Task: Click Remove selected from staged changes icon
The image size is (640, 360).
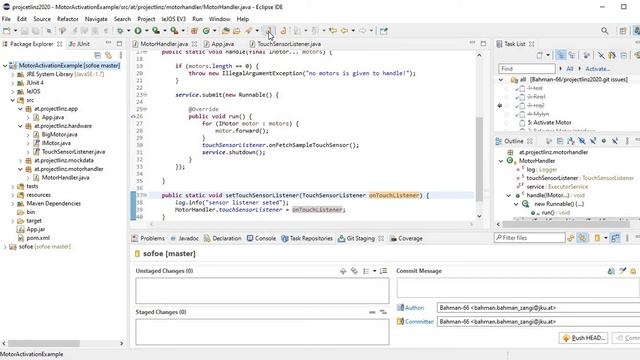Action: [372, 312]
